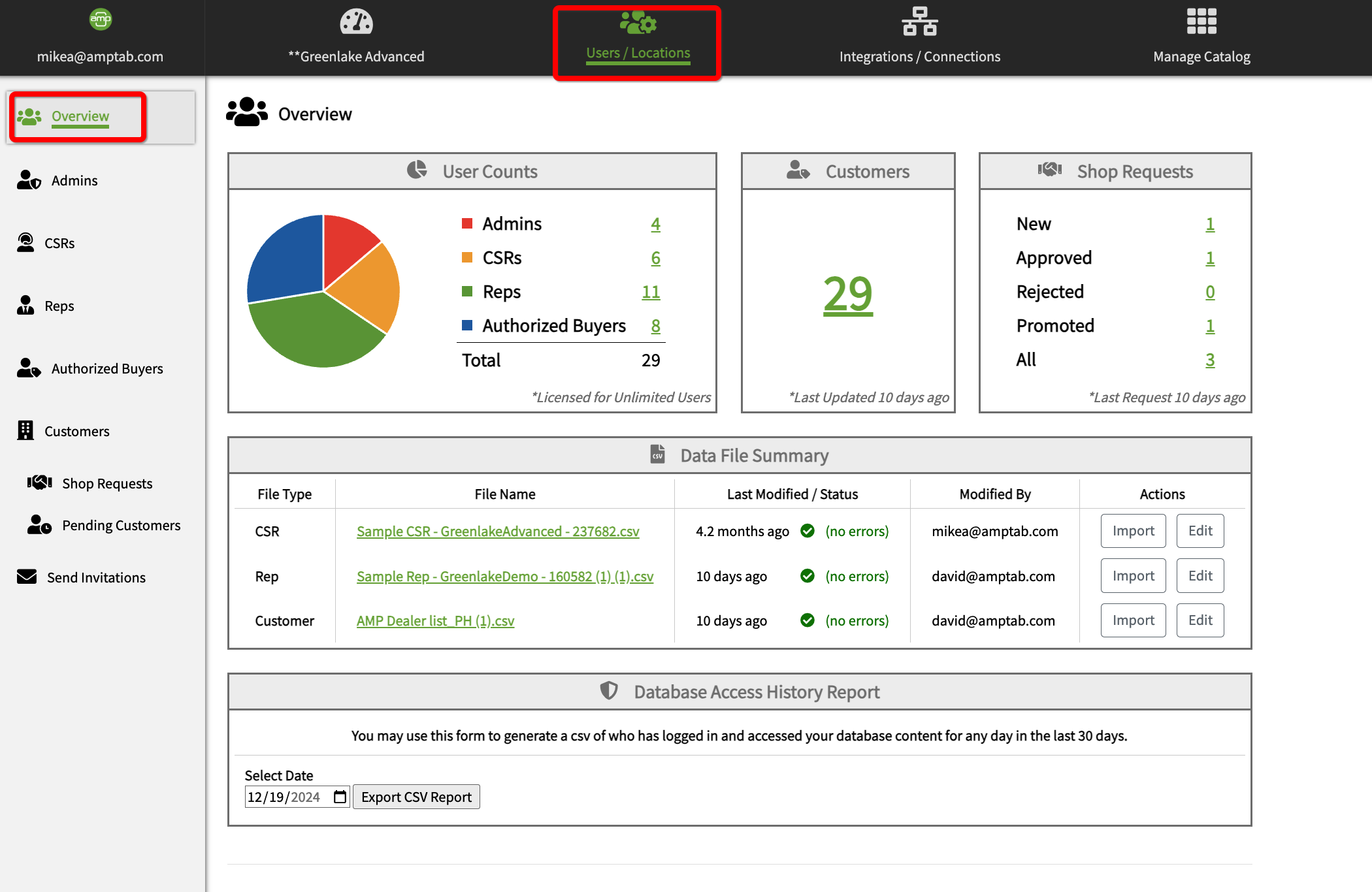This screenshot has height=892, width=1372.
Task: Click the Send Invitations envelope icon
Action: (x=27, y=577)
